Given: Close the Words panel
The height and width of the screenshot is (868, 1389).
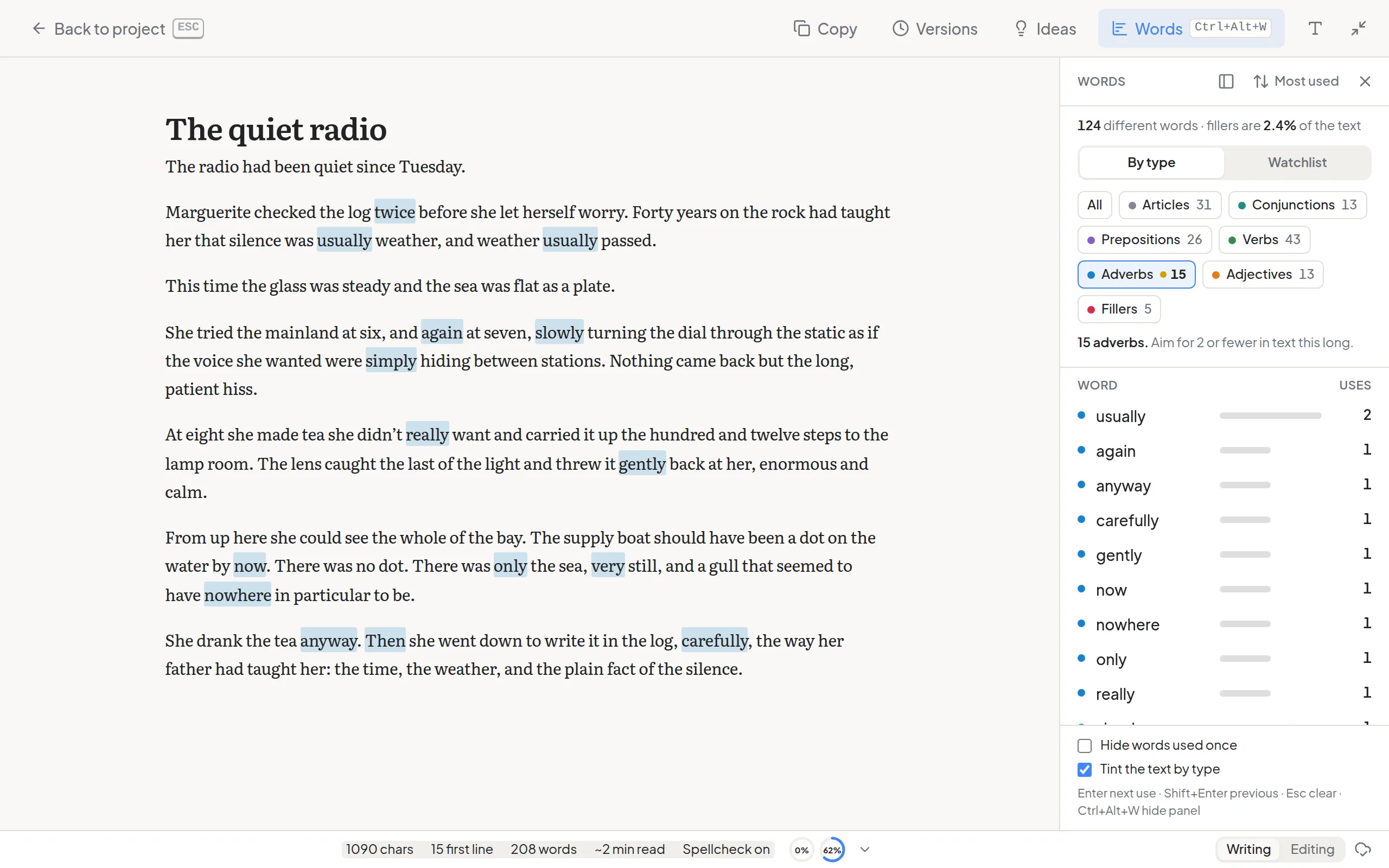Looking at the screenshot, I should tap(1365, 81).
